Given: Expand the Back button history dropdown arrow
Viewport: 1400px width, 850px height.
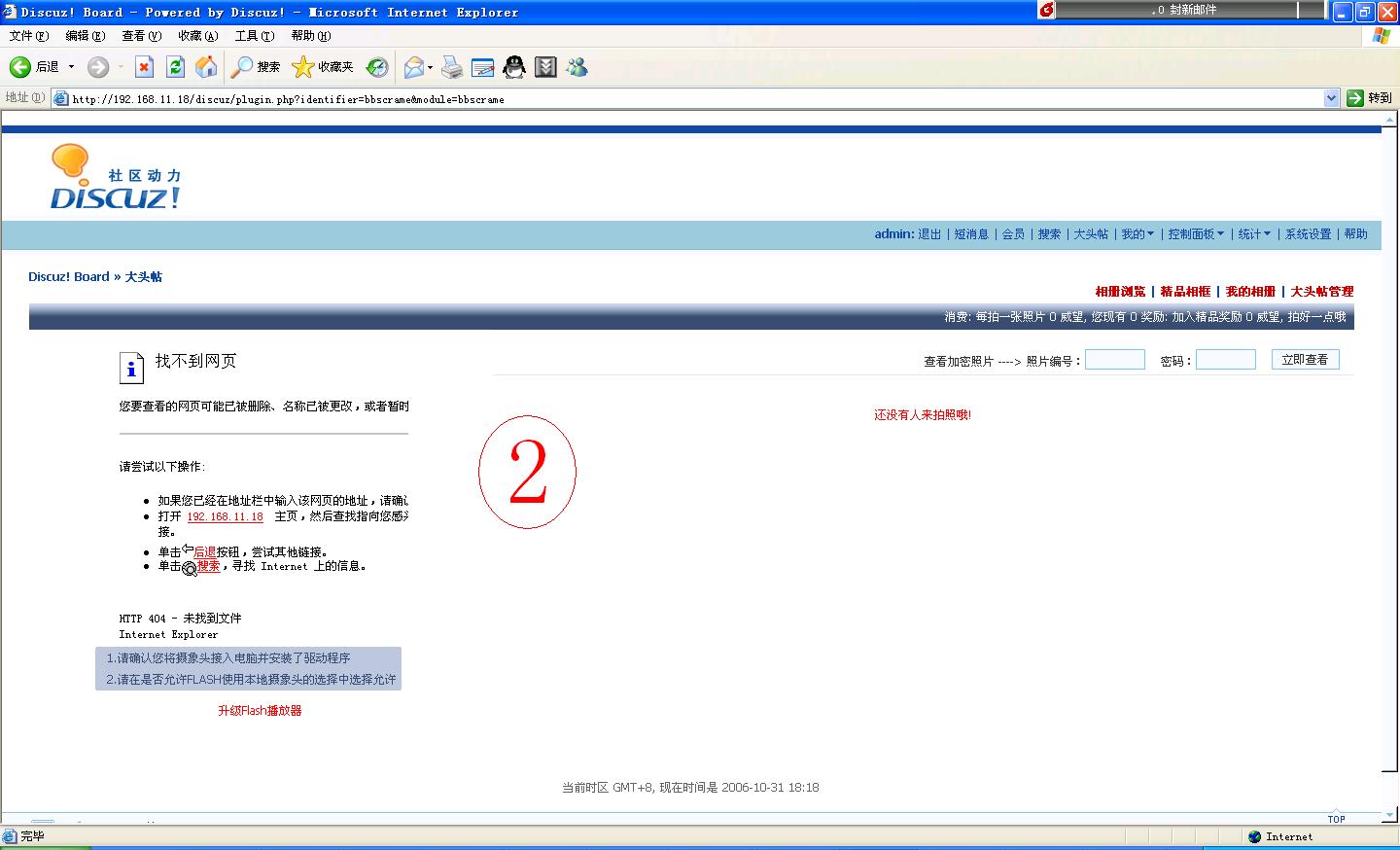Looking at the screenshot, I should (71, 67).
